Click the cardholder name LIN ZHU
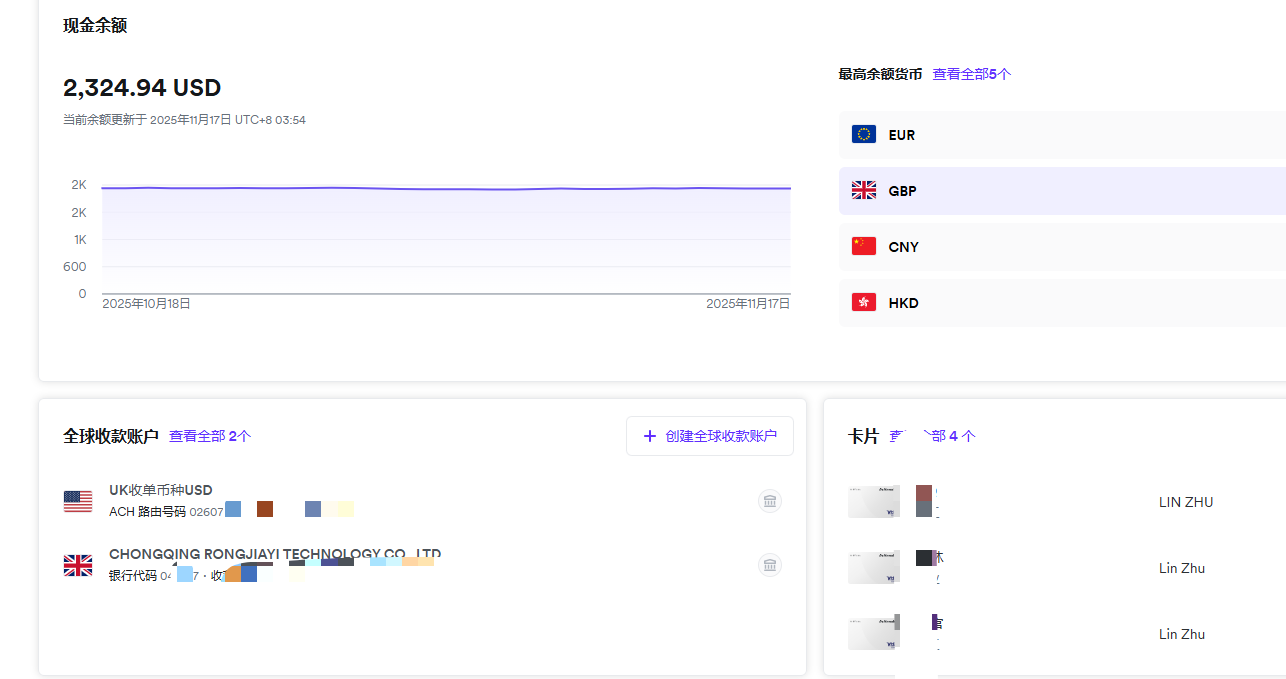This screenshot has height=679, width=1286. point(1185,501)
